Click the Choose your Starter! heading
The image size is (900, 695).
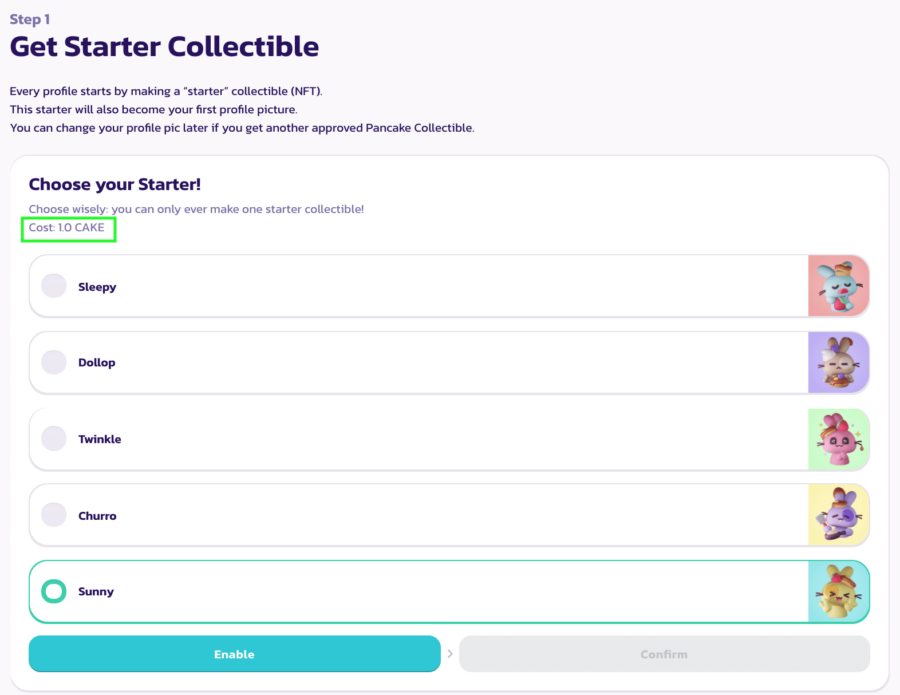click(x=115, y=184)
